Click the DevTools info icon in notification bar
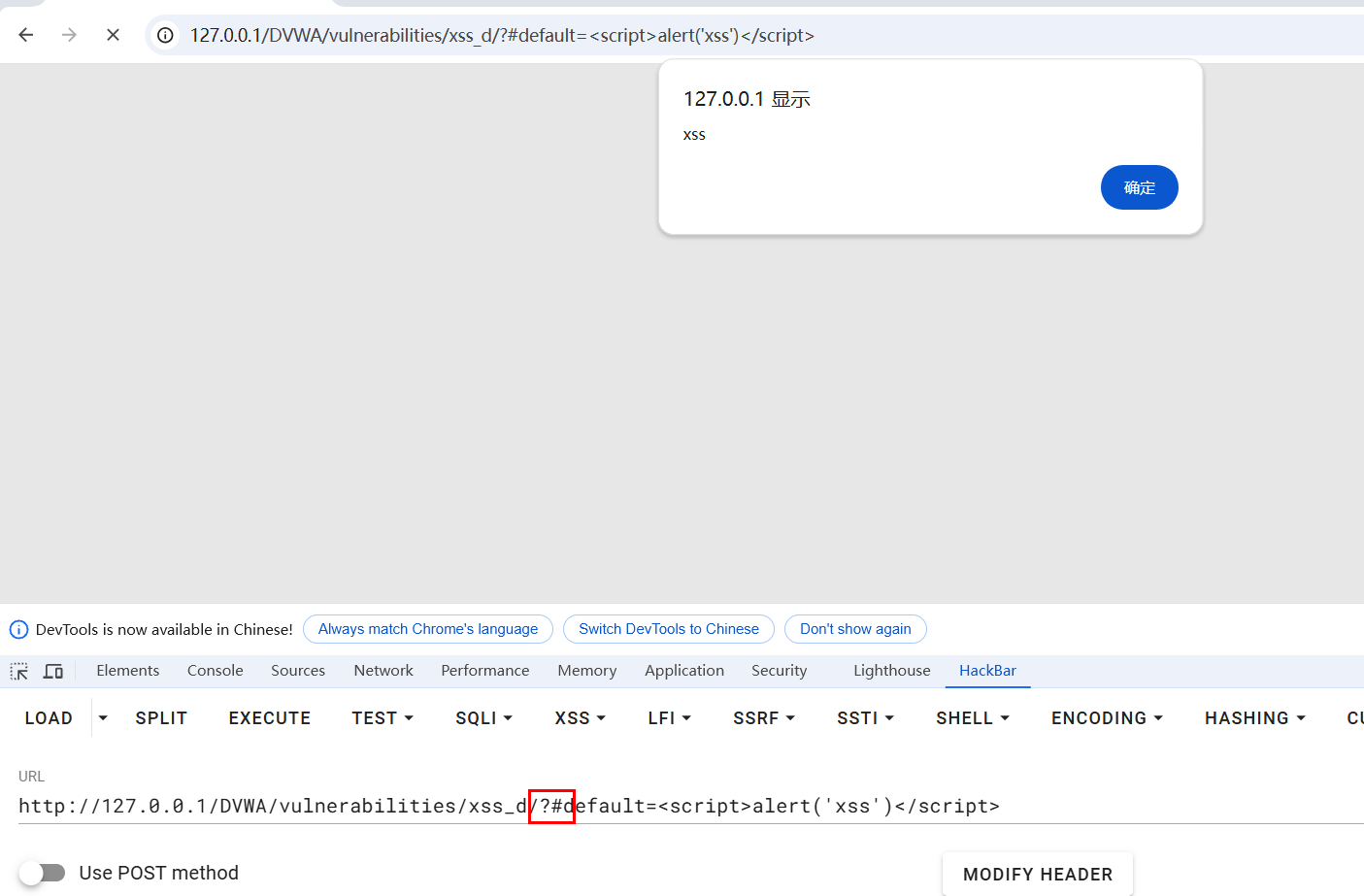Viewport: 1364px width, 896px height. 18,629
